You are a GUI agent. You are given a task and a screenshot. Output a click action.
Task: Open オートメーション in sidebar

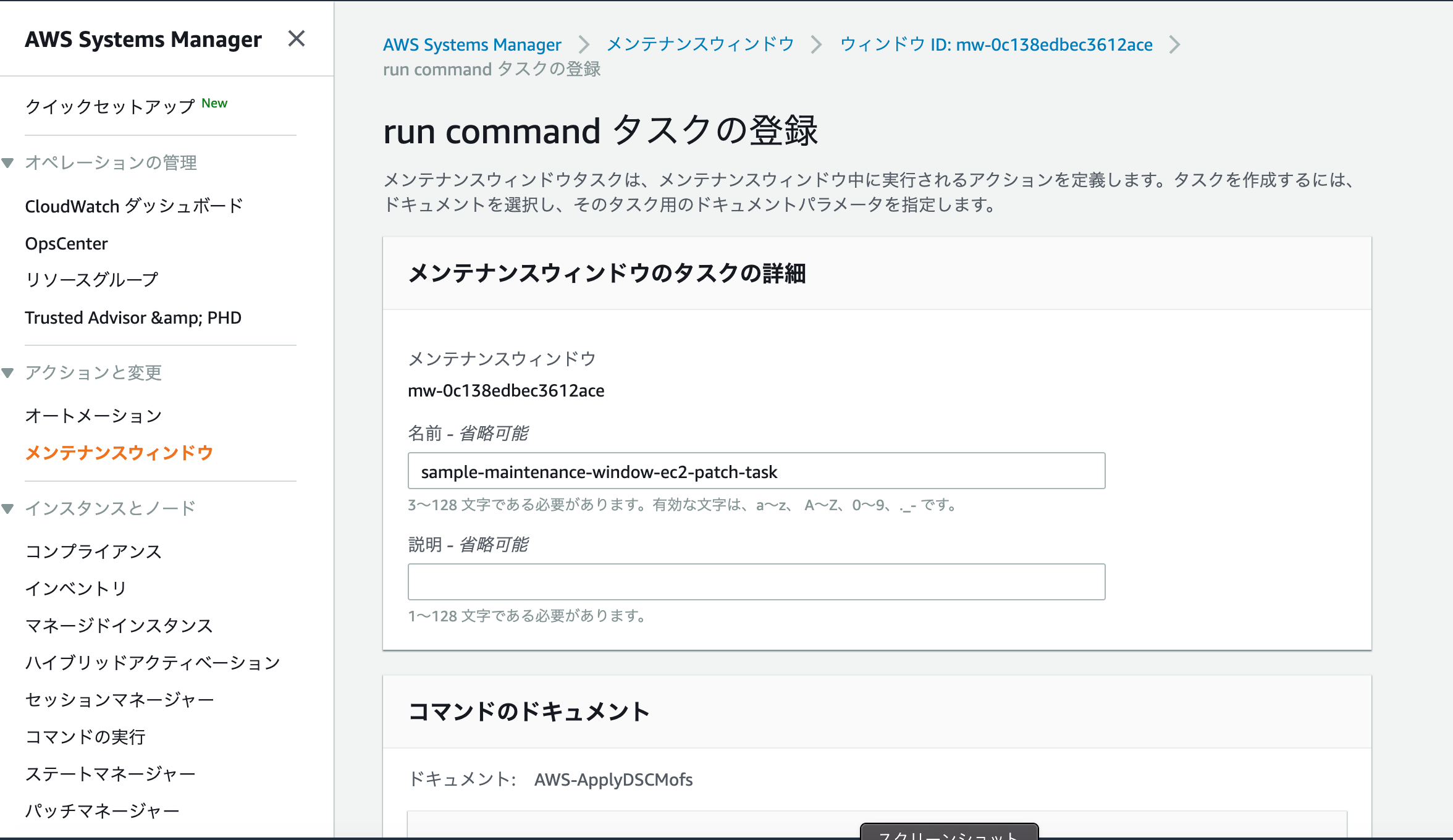tap(93, 416)
